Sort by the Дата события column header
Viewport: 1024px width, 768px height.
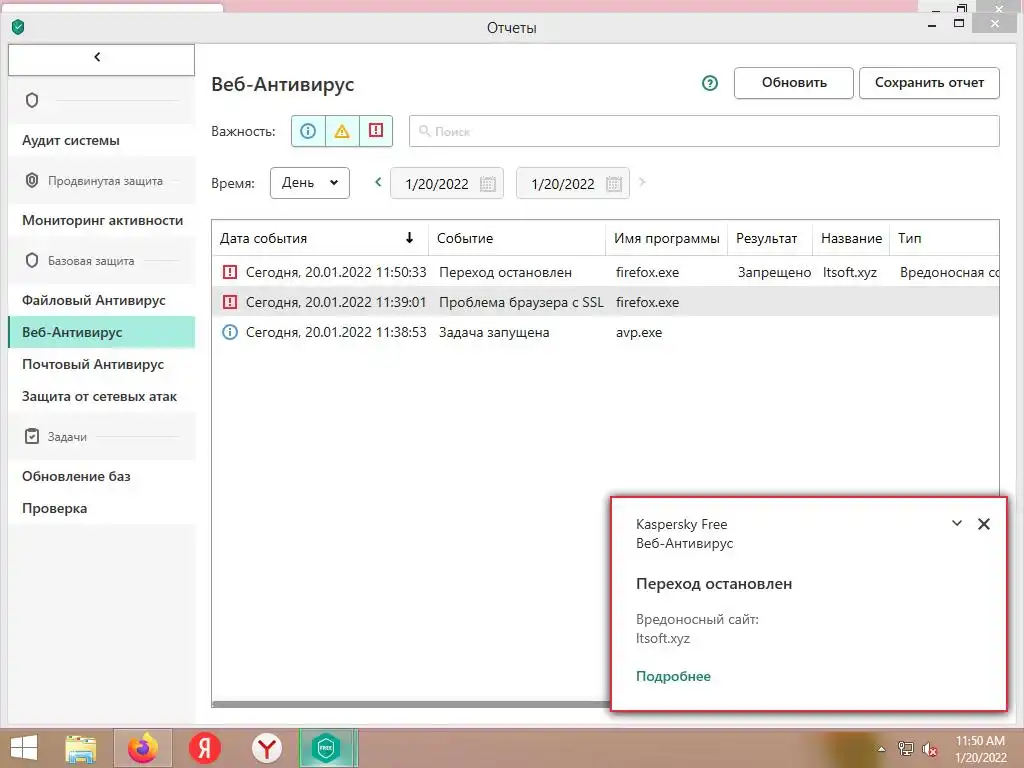pos(320,238)
